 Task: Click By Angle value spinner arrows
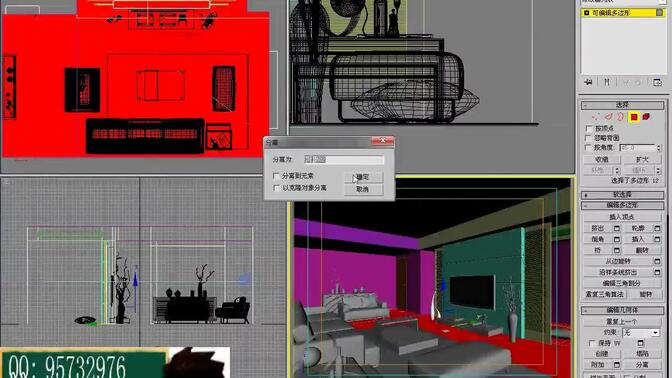pos(659,148)
